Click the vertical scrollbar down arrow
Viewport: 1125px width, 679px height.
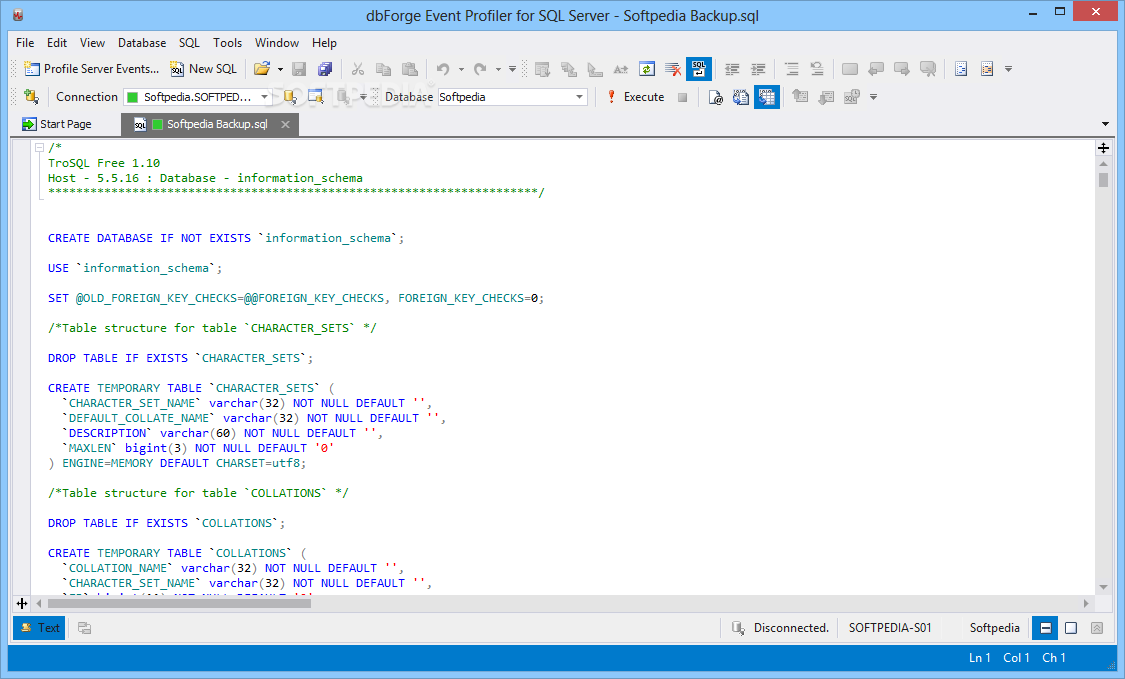[x=1103, y=588]
